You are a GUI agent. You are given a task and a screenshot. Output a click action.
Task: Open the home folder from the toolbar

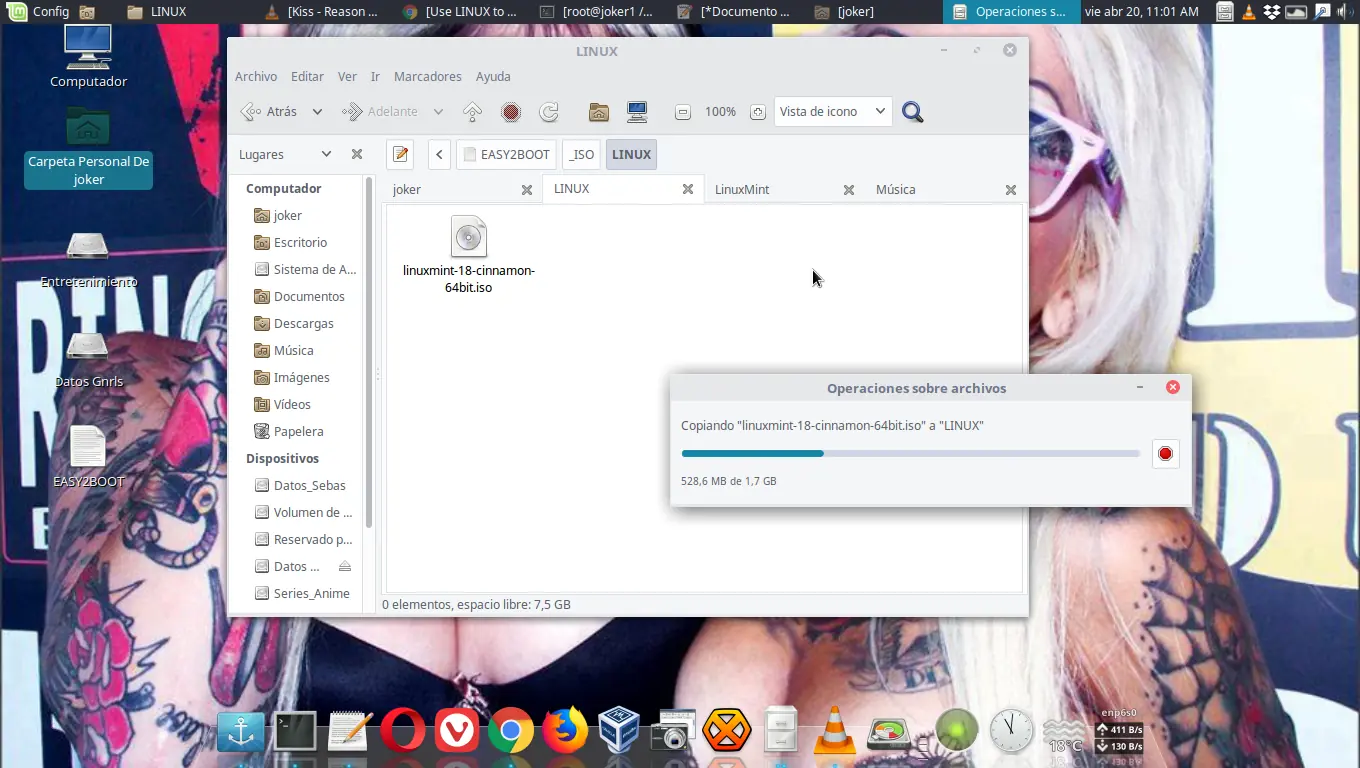598,112
